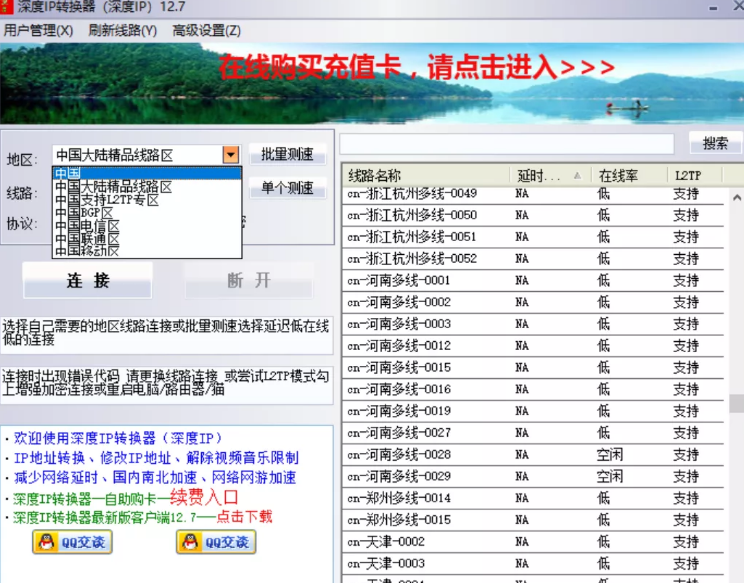The image size is (744, 583).
Task: Click the 点击下载 download link
Action: click(x=238, y=517)
